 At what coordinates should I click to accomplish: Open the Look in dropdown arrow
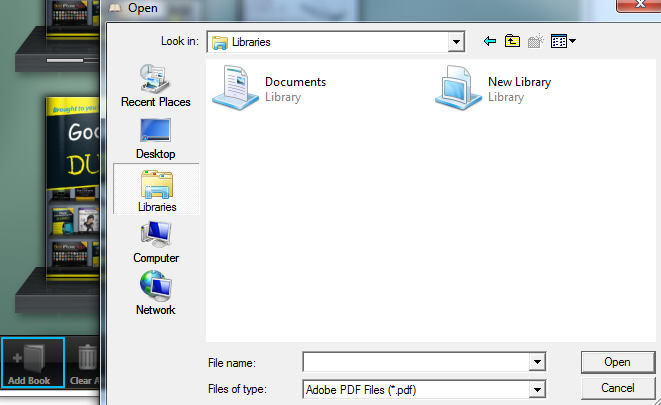(x=456, y=42)
